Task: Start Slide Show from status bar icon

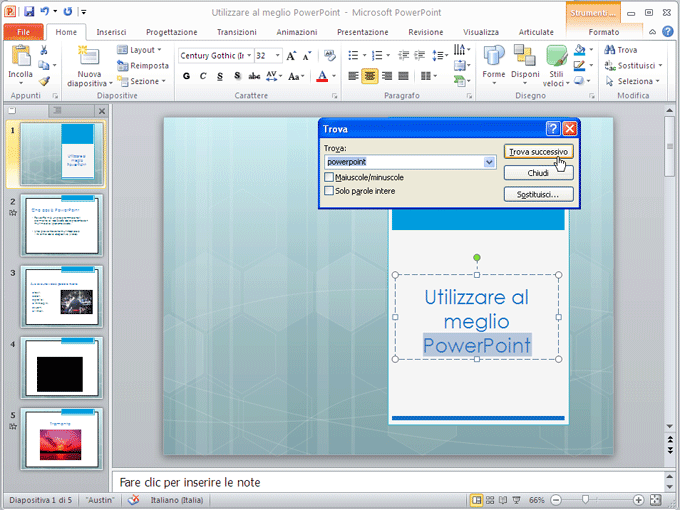Action: [517, 500]
